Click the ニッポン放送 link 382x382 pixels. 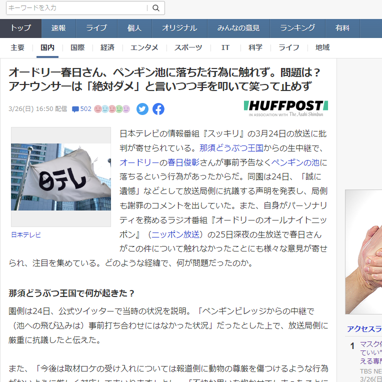coord(176,235)
